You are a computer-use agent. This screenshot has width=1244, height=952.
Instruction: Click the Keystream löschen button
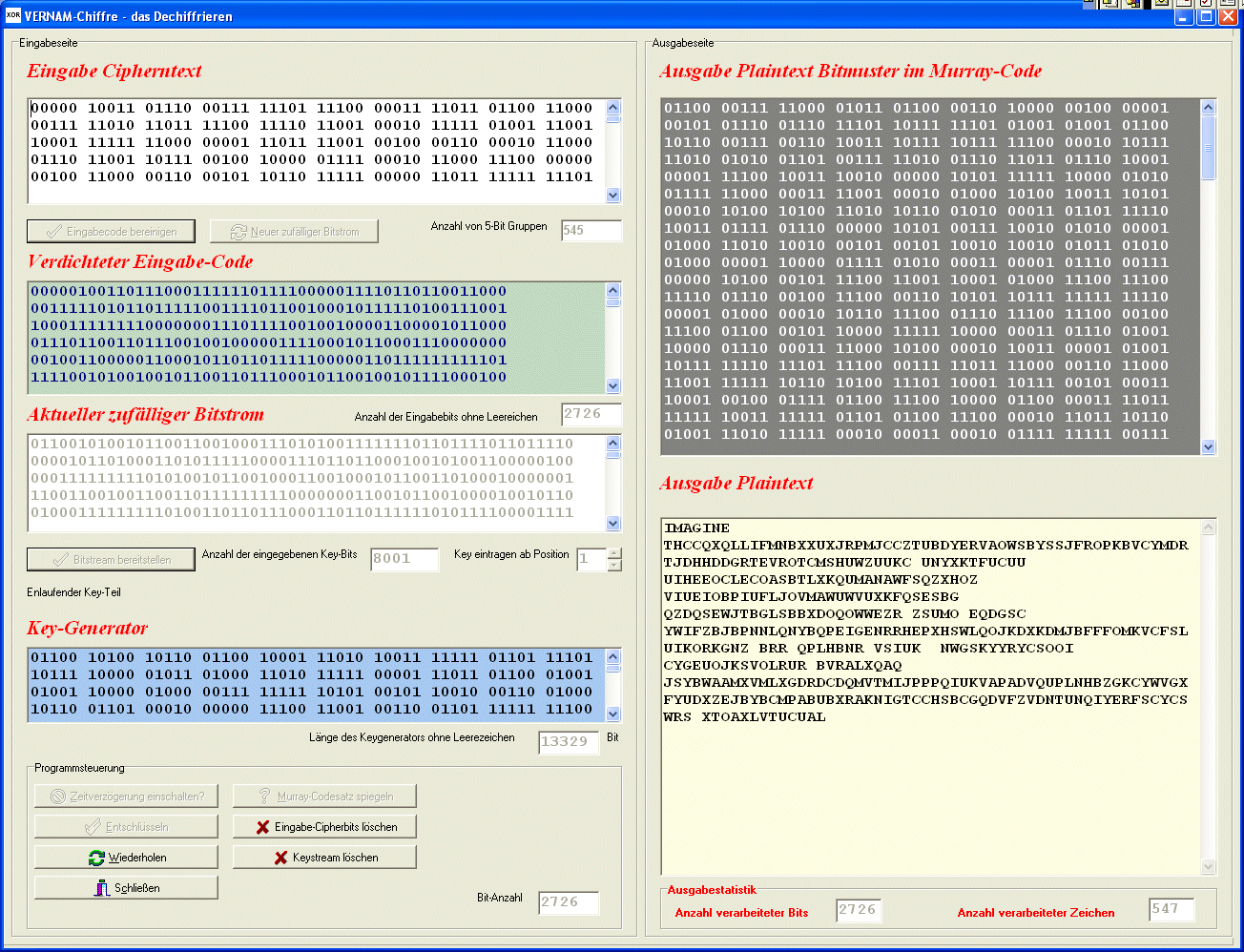click(324, 858)
